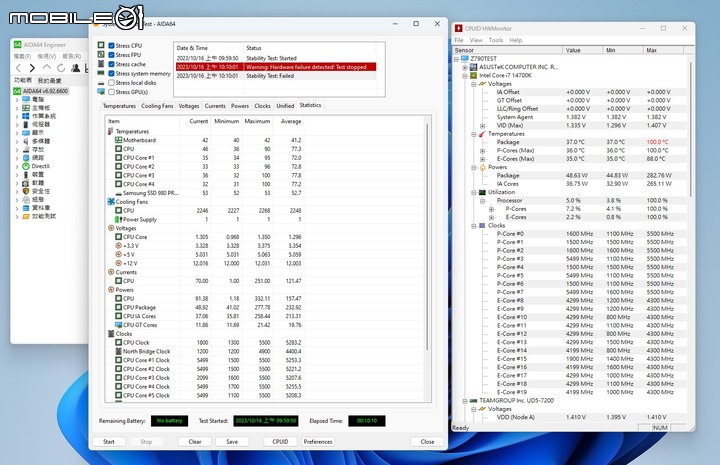This screenshot has height=465, width=720.
Task: Click the Clear button
Action: (x=195, y=442)
